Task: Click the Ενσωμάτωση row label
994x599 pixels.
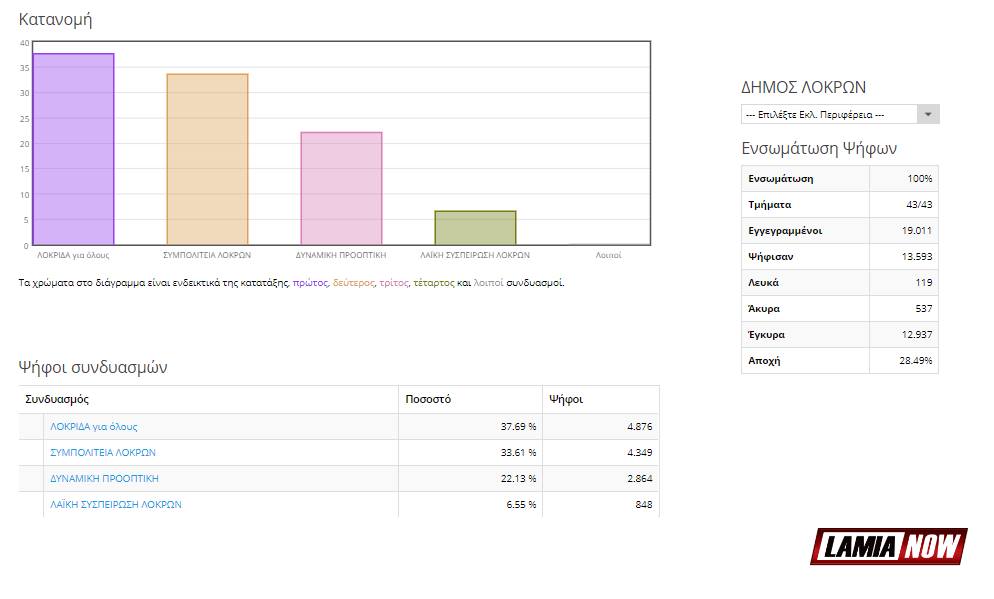Action: point(780,179)
